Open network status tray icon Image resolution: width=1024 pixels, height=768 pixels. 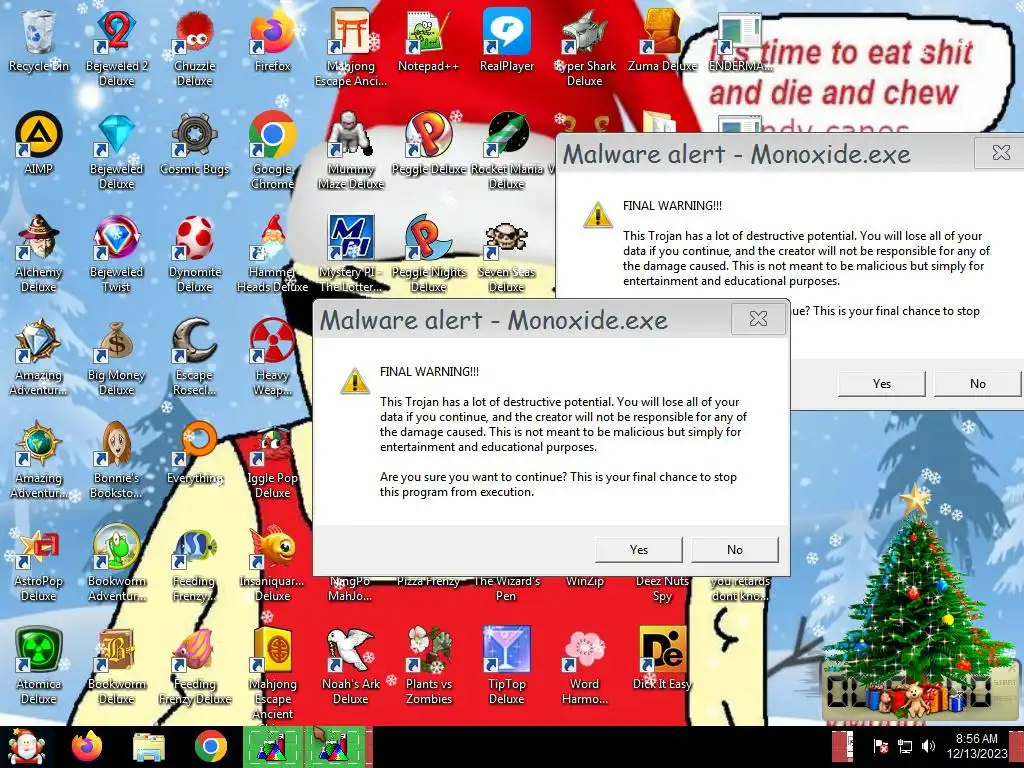[904, 746]
